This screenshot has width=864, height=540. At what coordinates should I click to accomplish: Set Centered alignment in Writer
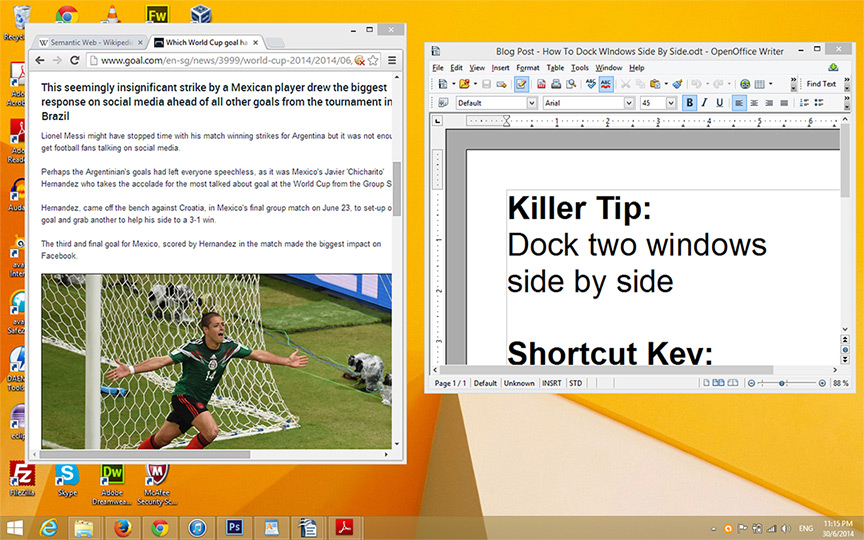754,102
